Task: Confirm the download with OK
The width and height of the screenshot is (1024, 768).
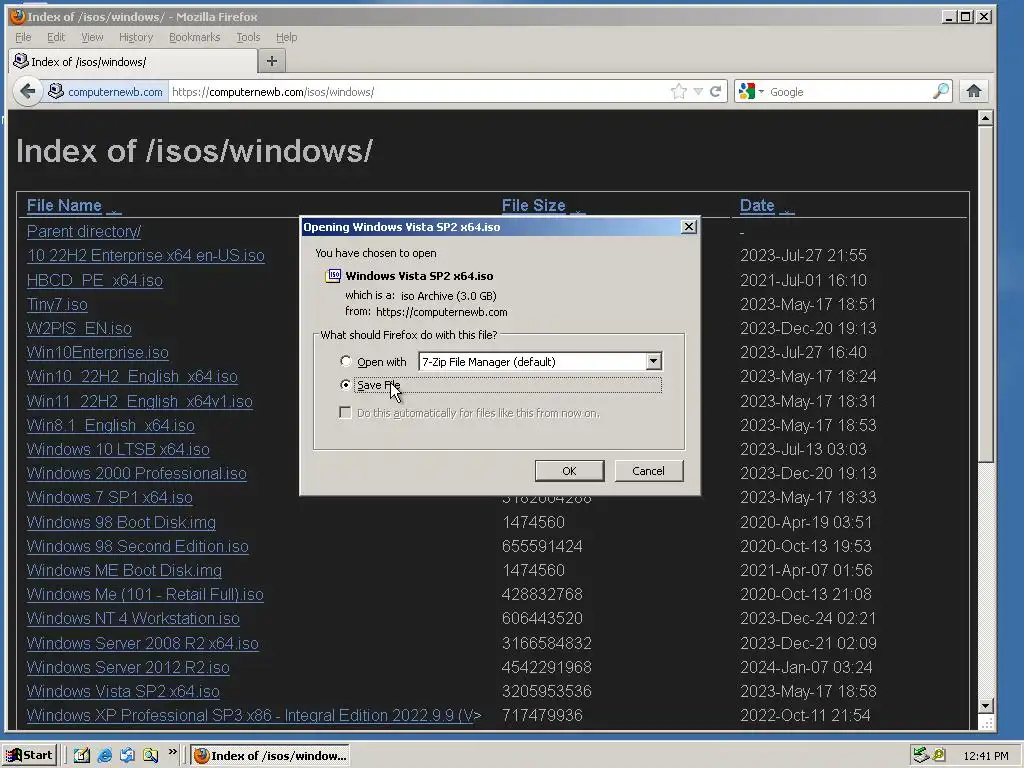Action: tap(569, 471)
